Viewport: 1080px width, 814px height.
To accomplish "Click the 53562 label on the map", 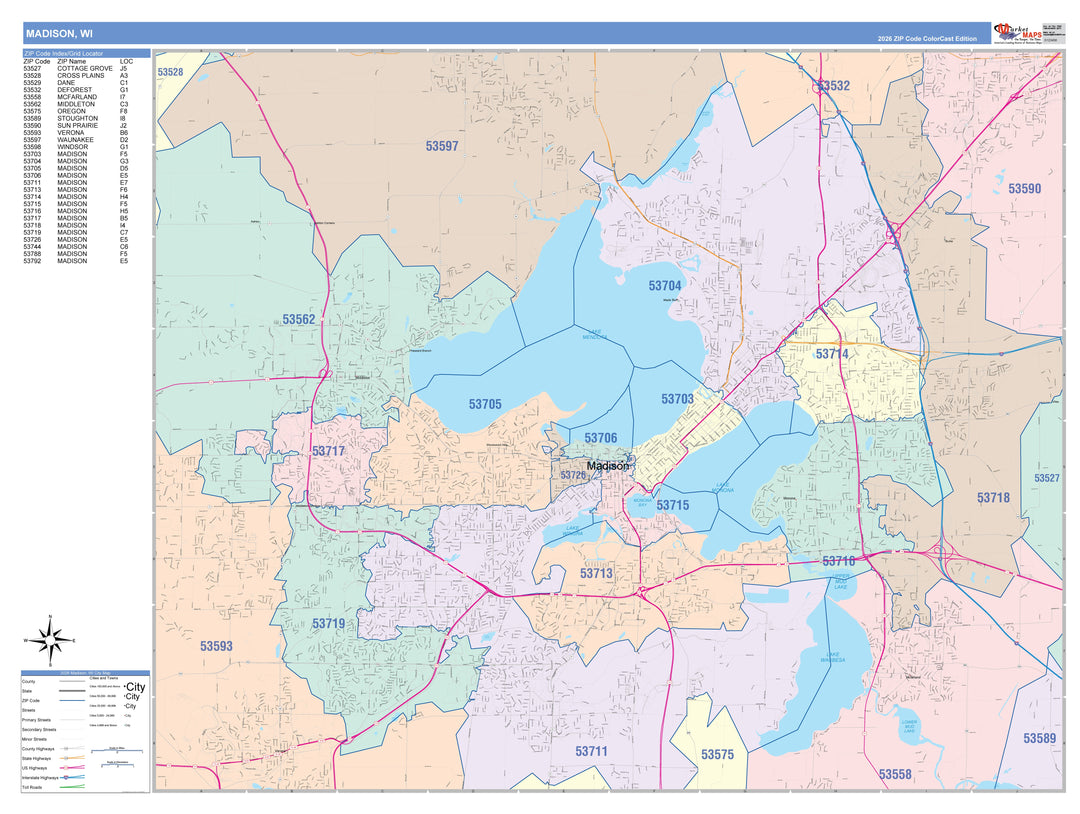I will click(x=298, y=320).
